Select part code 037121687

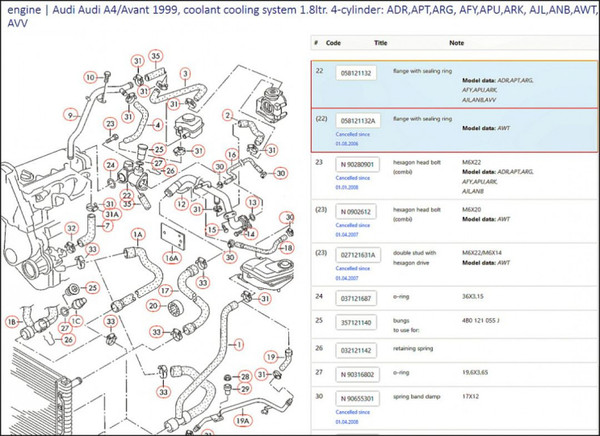(x=356, y=299)
